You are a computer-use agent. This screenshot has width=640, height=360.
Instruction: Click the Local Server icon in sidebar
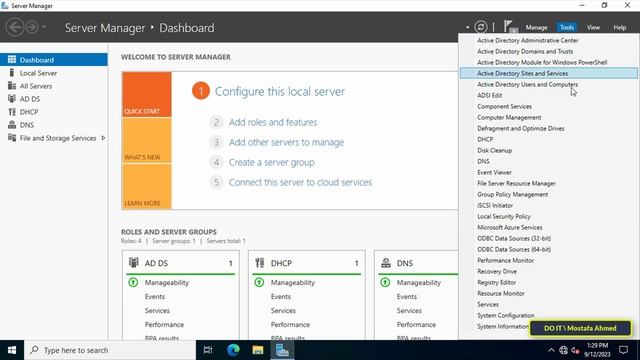(x=12, y=73)
